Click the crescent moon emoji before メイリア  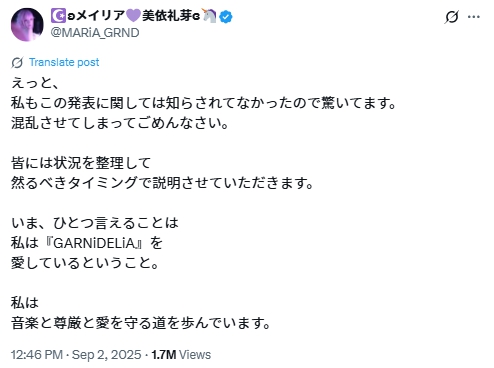coord(59,16)
